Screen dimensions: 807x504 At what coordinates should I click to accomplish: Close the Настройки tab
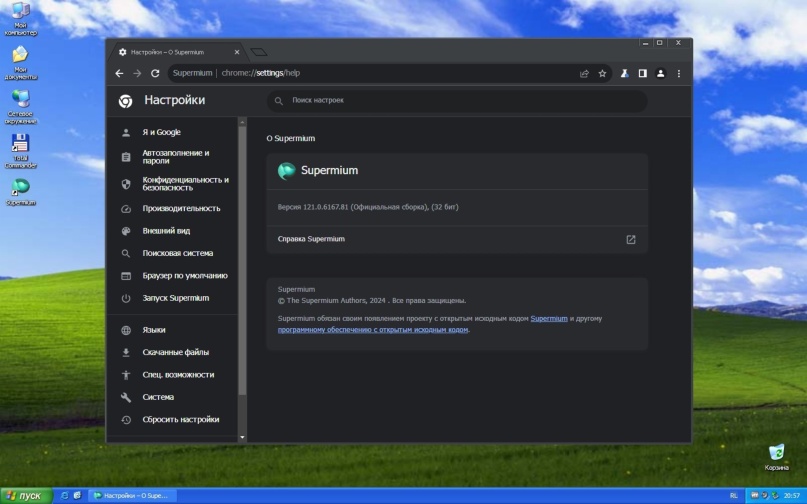tap(237, 52)
